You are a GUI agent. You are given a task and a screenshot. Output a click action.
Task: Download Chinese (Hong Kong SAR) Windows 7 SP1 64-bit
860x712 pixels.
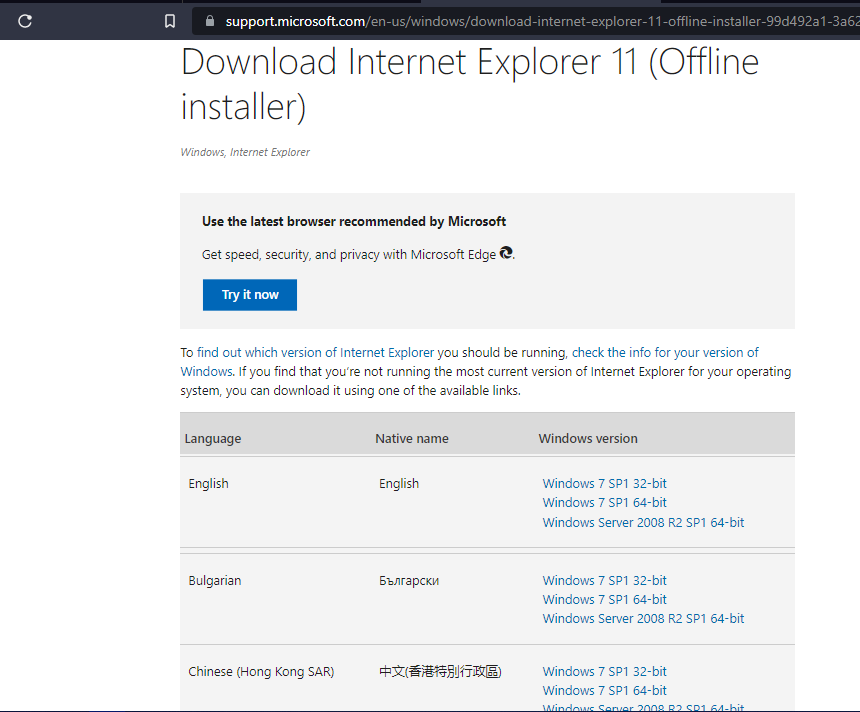click(604, 690)
